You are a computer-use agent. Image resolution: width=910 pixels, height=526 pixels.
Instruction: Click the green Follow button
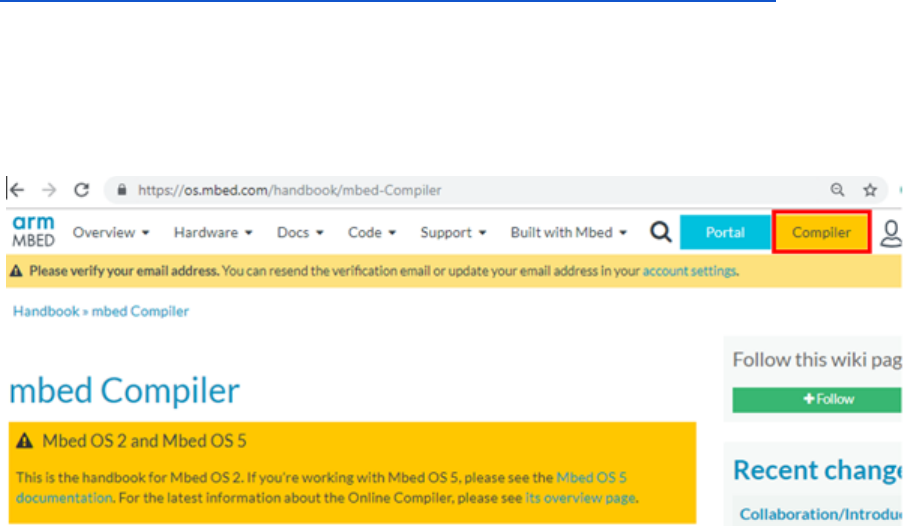point(817,399)
